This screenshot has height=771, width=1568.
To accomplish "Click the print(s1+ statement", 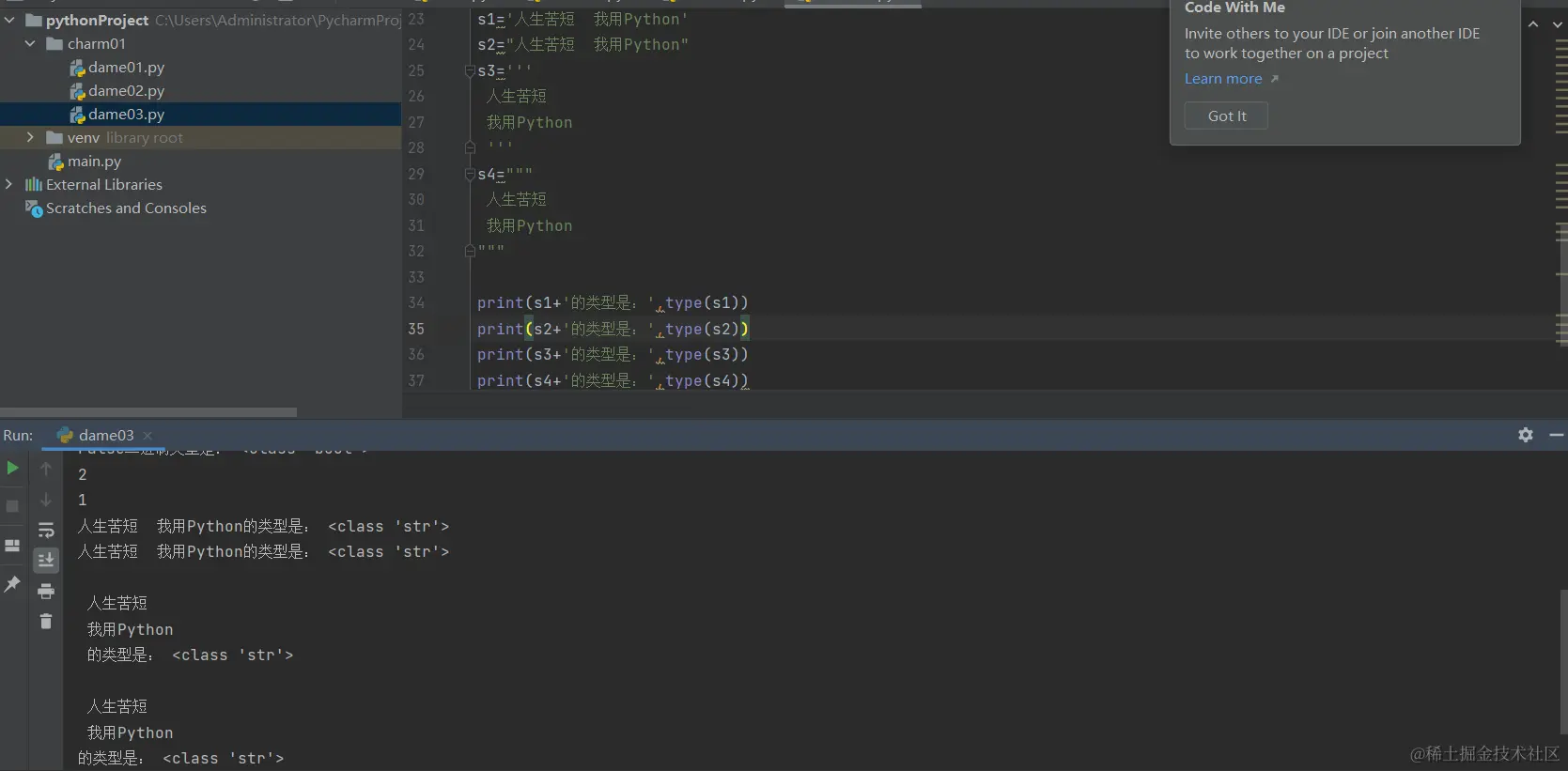I will (613, 303).
